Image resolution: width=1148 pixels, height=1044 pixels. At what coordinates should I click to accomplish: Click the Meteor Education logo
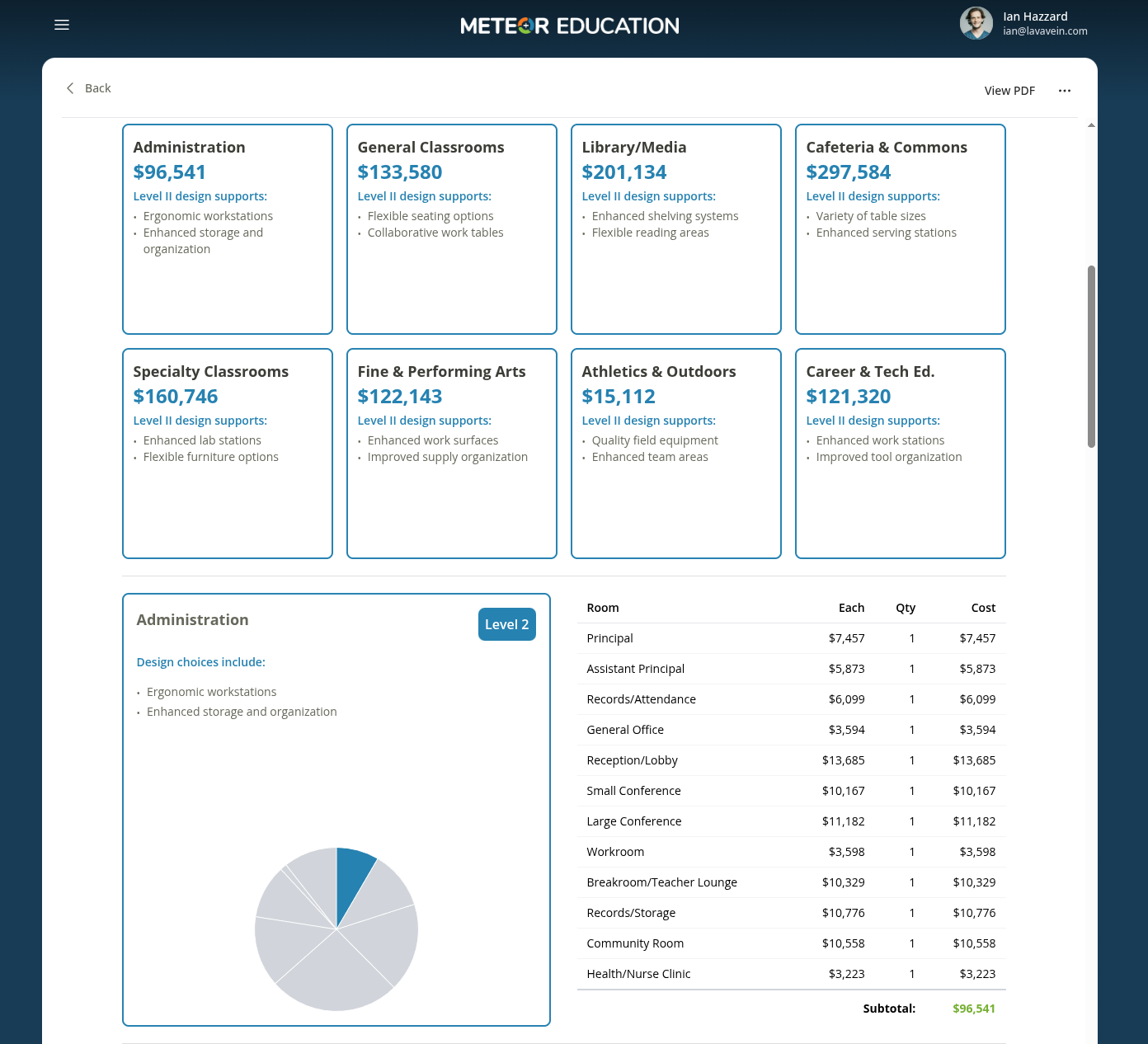(x=570, y=26)
